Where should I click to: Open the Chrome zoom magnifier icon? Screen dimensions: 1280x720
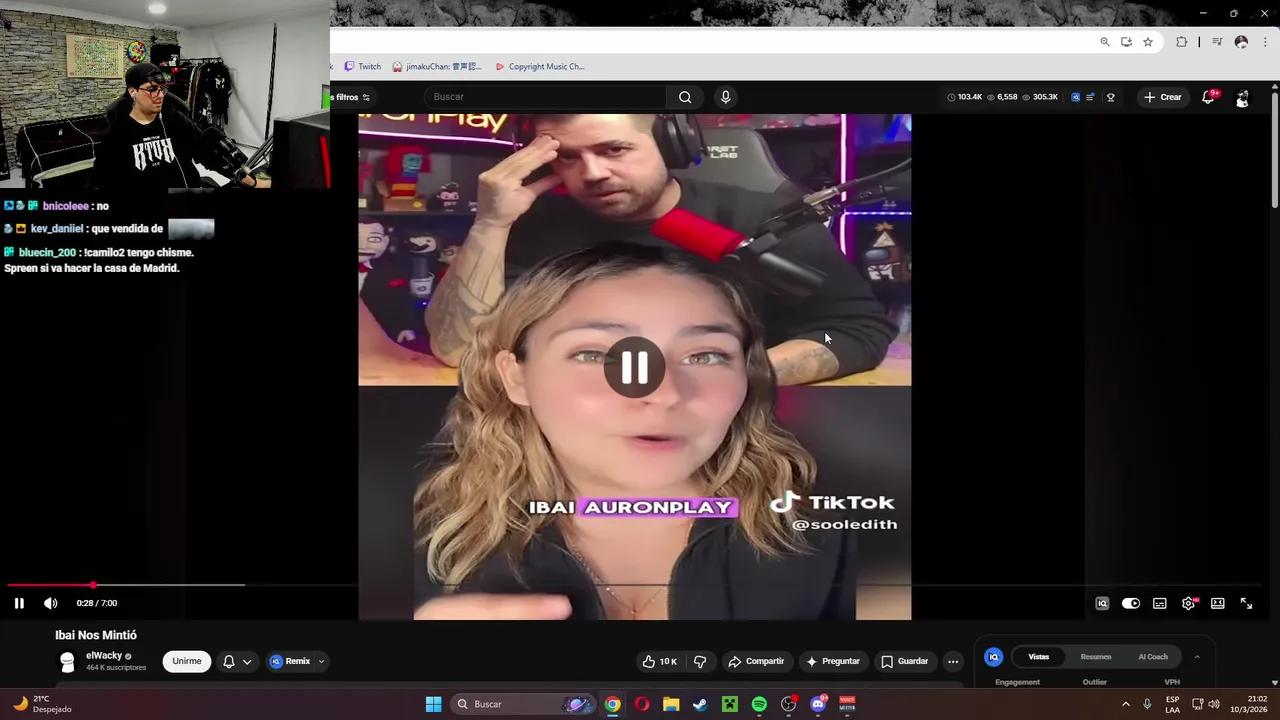(x=1105, y=42)
